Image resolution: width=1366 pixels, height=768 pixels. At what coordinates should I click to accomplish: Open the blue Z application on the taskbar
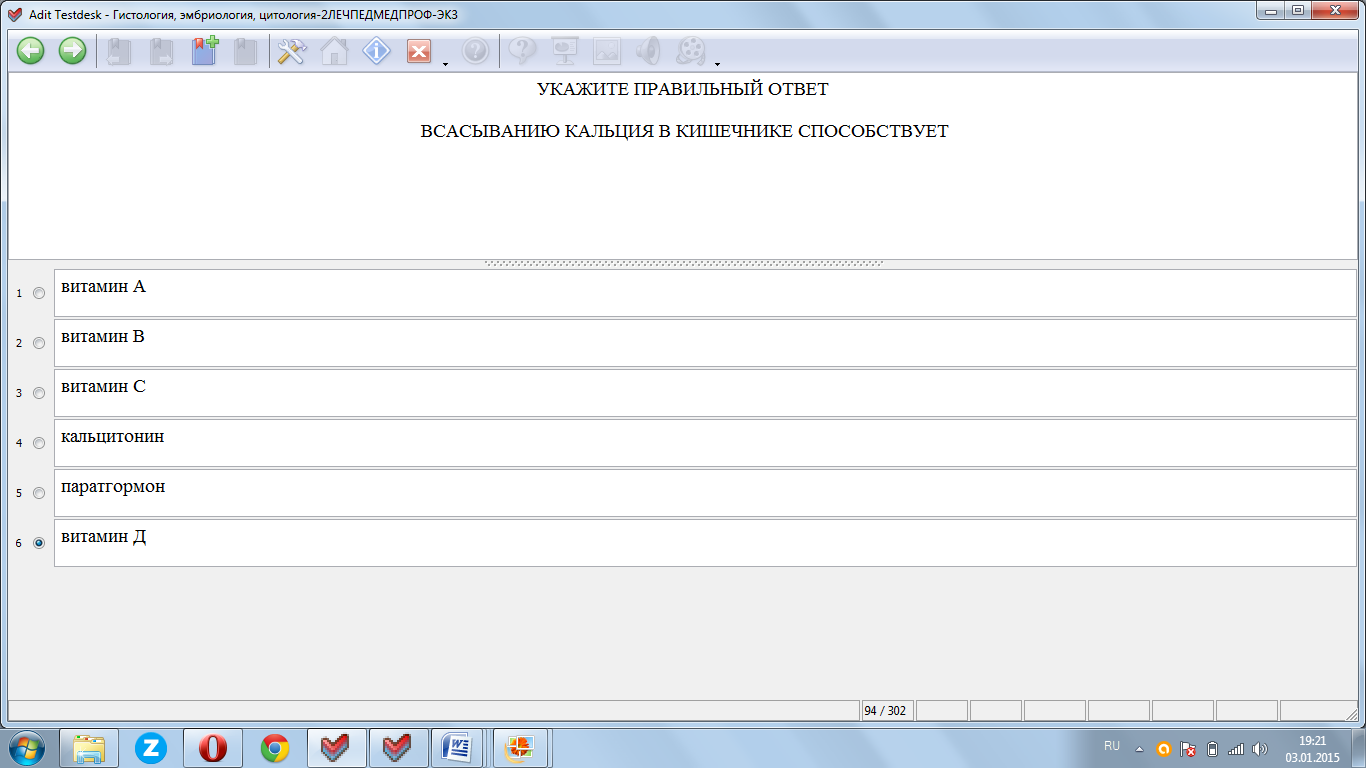151,748
